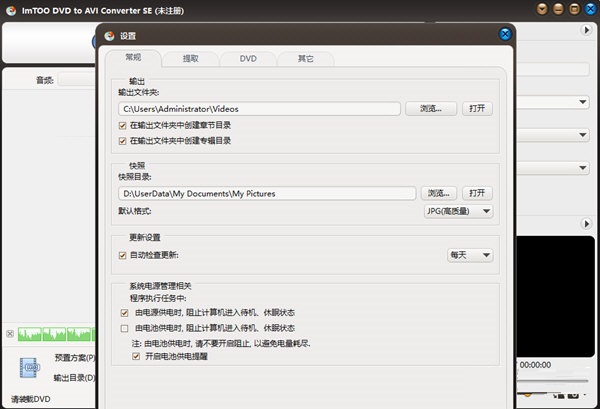The width and height of the screenshot is (600, 409).
Task: Click the 请装载DVD status text
Action: point(31,399)
